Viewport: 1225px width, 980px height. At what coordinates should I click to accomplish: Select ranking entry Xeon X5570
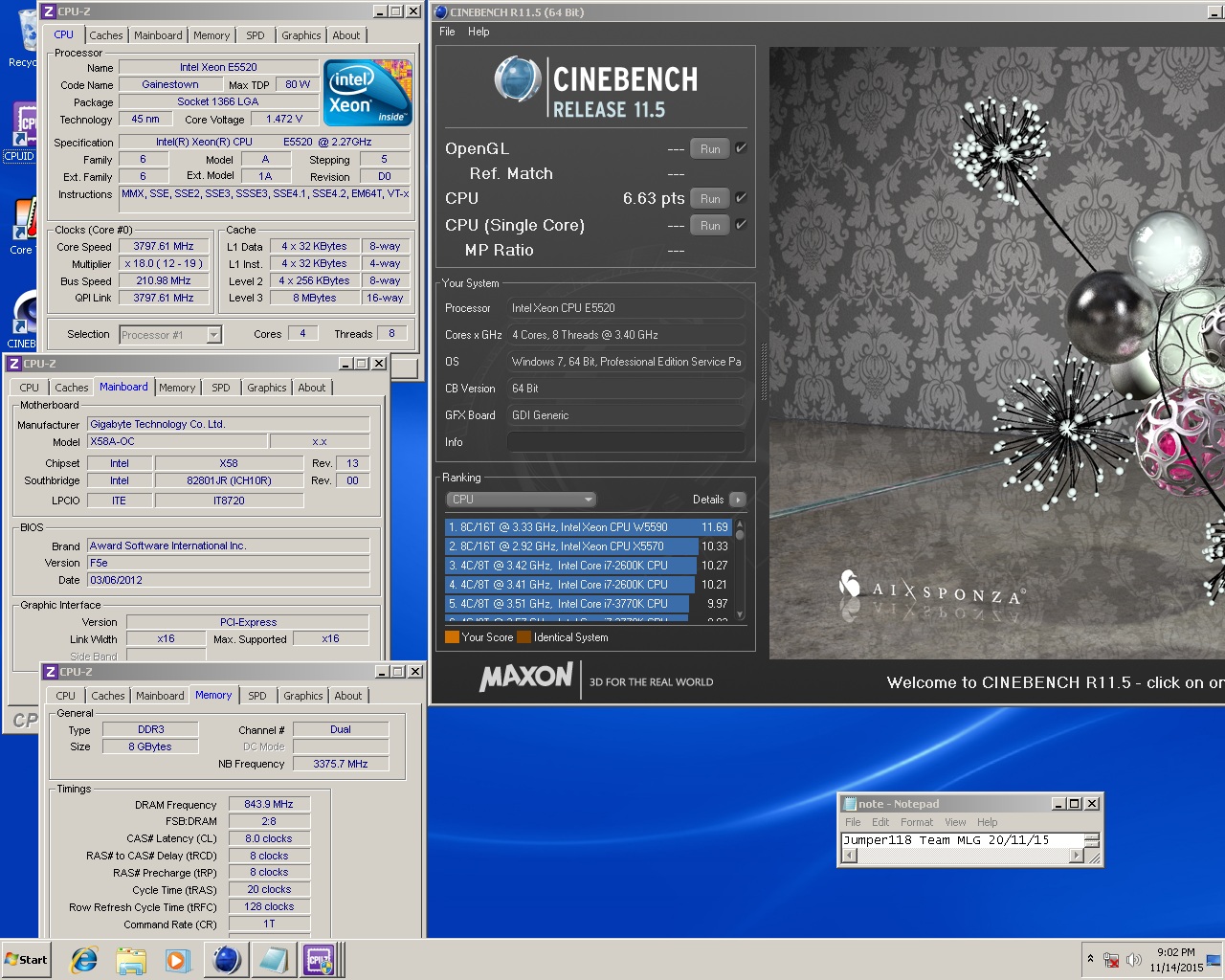coord(588,546)
